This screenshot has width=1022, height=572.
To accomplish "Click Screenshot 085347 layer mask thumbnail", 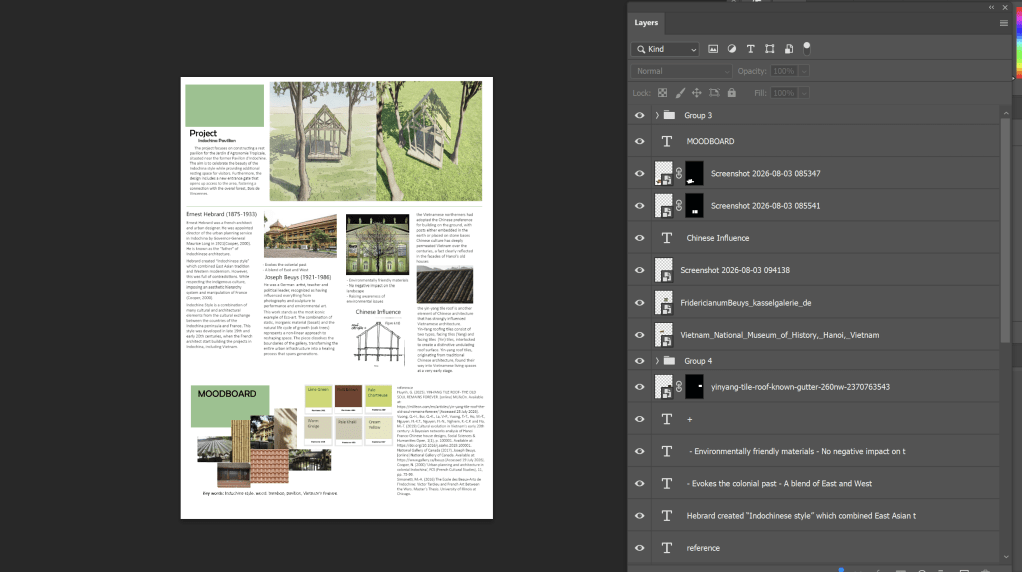I will click(694, 173).
